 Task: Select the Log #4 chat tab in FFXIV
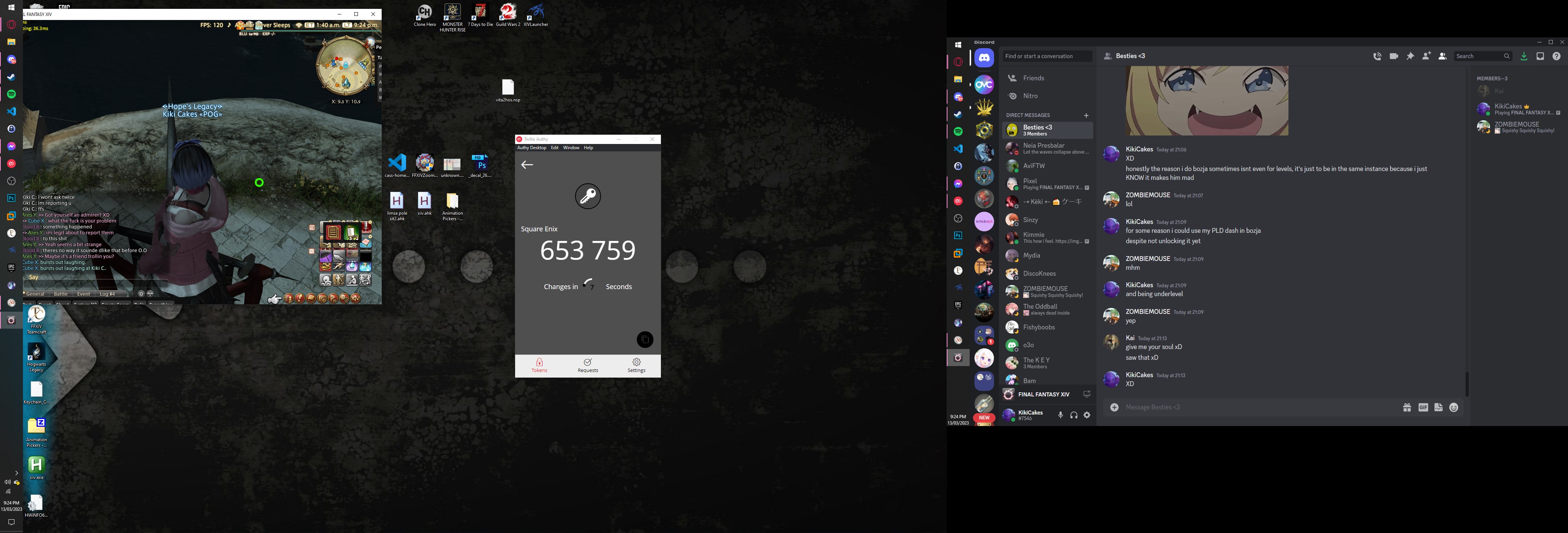(x=107, y=294)
